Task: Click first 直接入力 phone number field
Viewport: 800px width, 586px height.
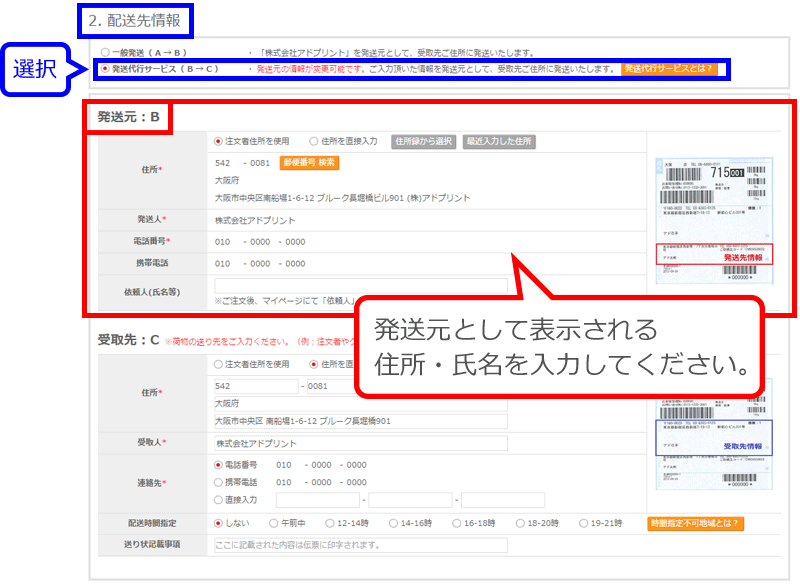Action: (x=317, y=500)
